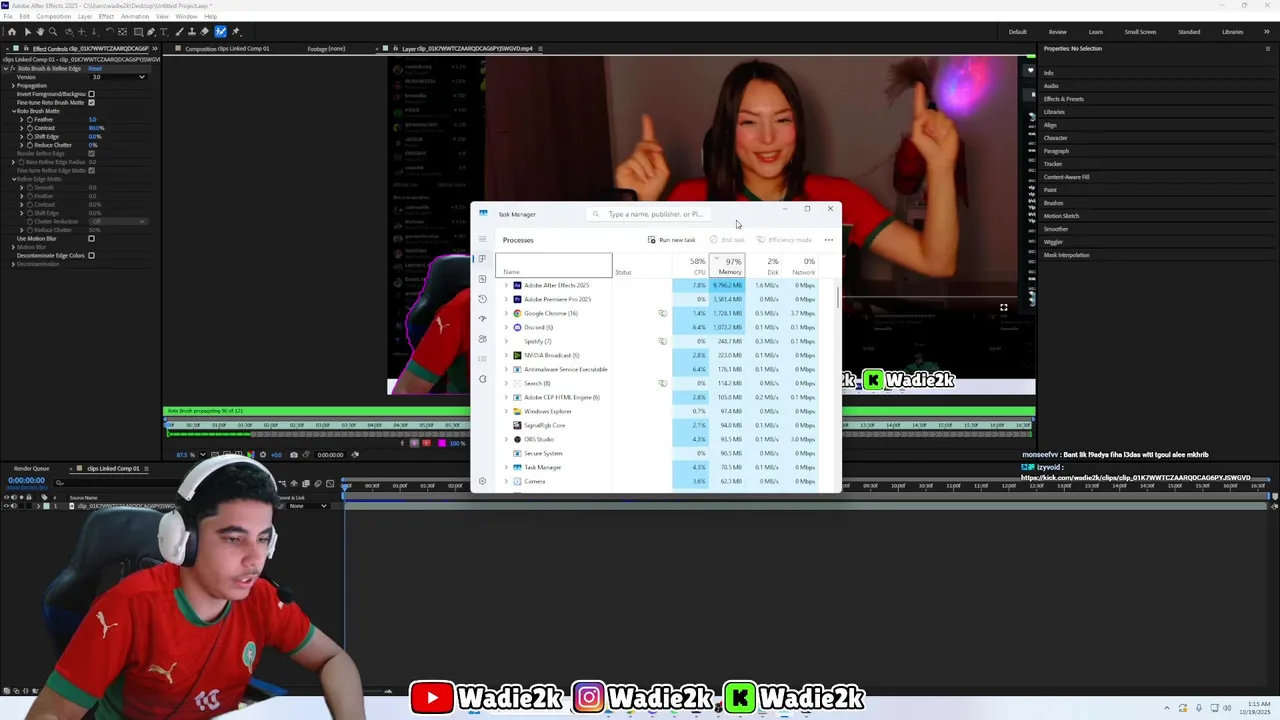The image size is (1280, 720).
Task: Select the Eraser tool
Action: 204,32
